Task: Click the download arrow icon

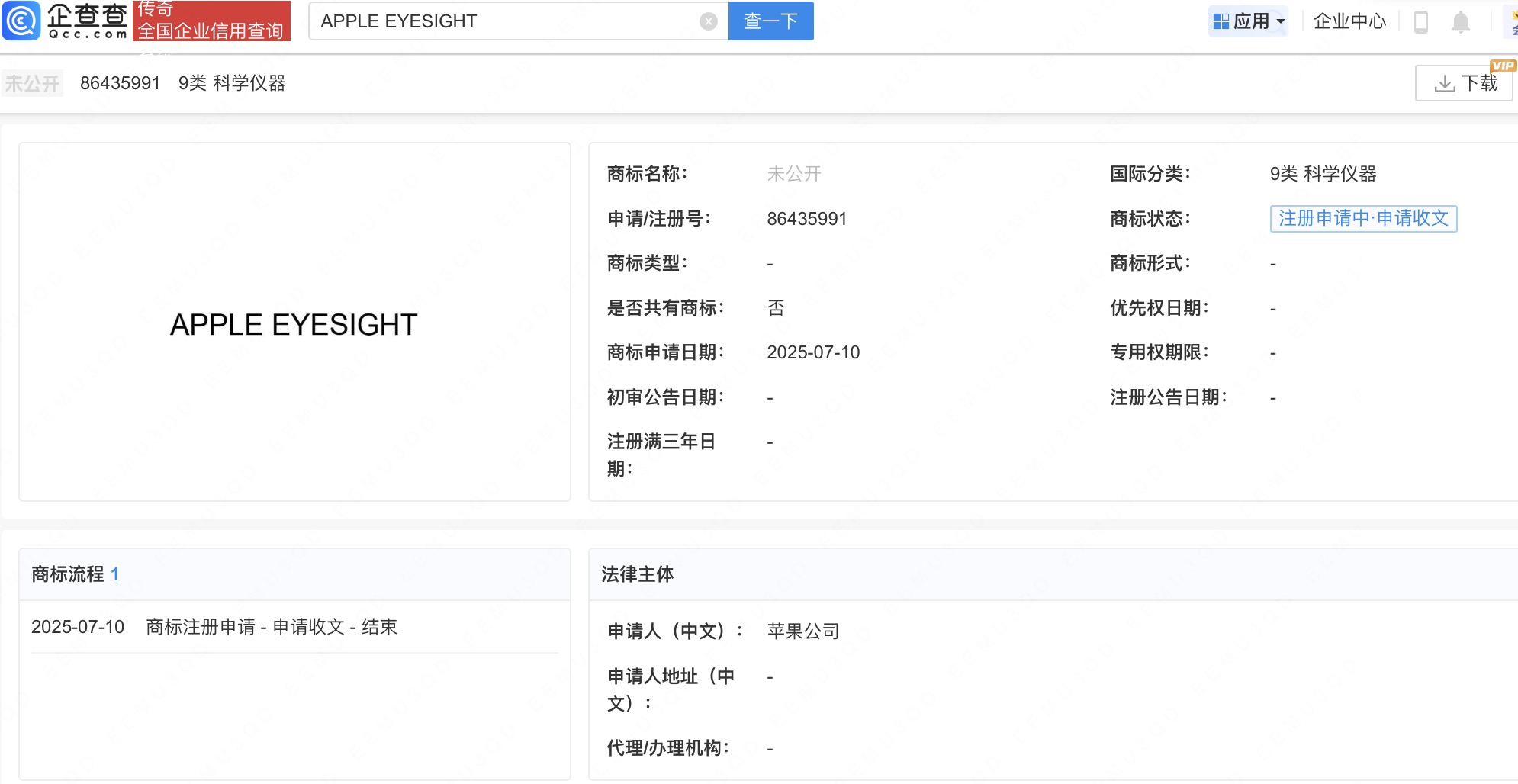Action: (x=1444, y=83)
